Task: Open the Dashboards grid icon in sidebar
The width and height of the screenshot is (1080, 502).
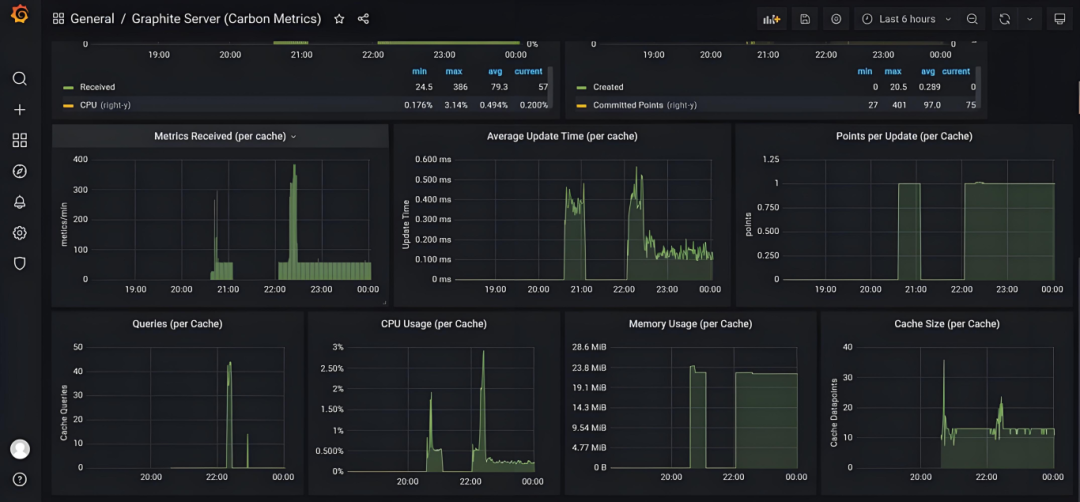Action: [x=20, y=140]
